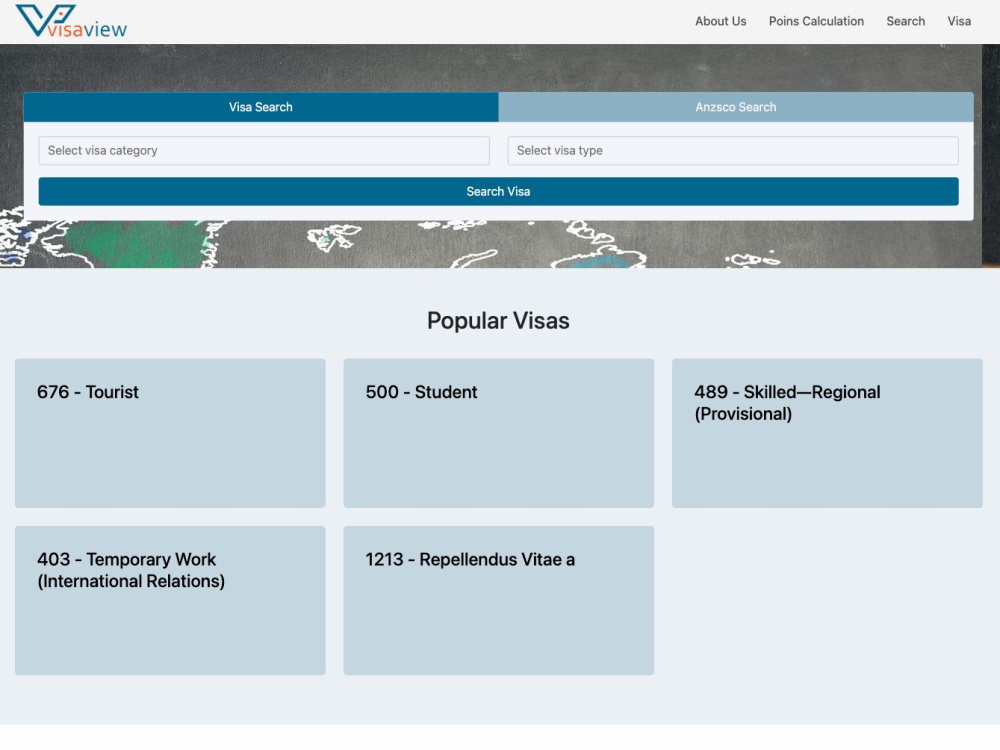Open the Visa Search tab

[260, 107]
